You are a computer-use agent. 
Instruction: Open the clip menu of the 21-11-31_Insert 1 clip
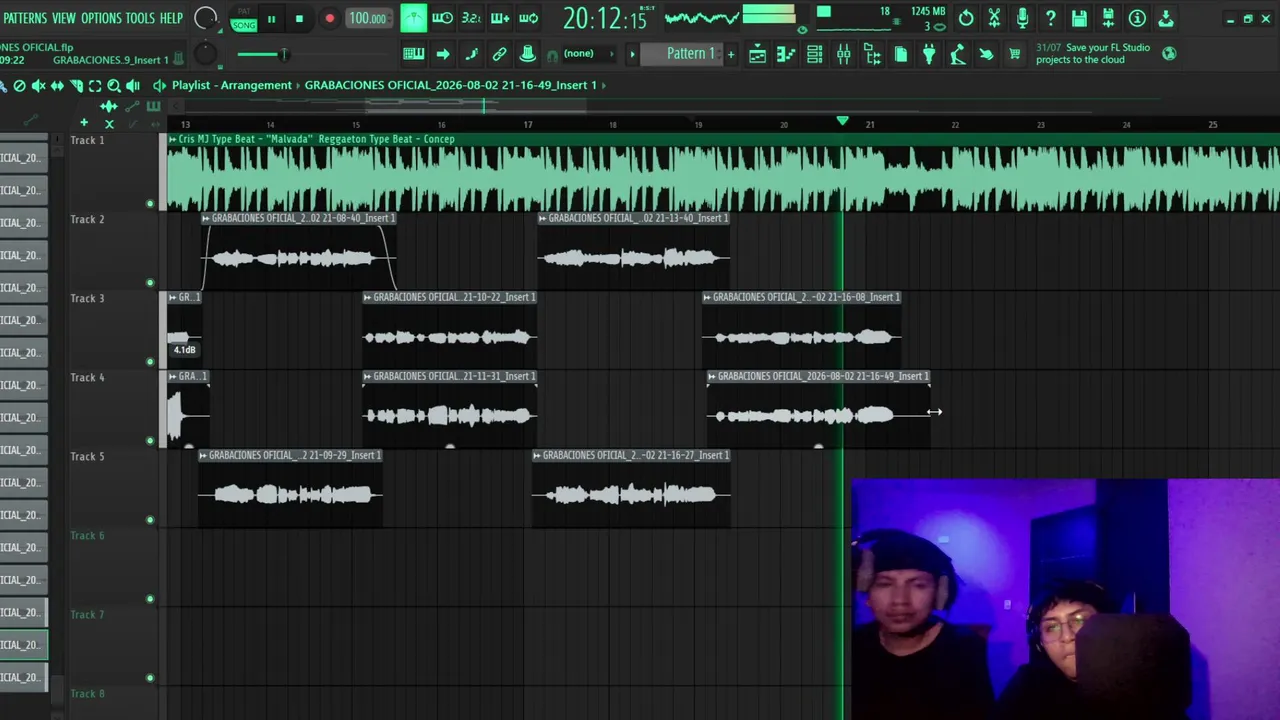367,376
